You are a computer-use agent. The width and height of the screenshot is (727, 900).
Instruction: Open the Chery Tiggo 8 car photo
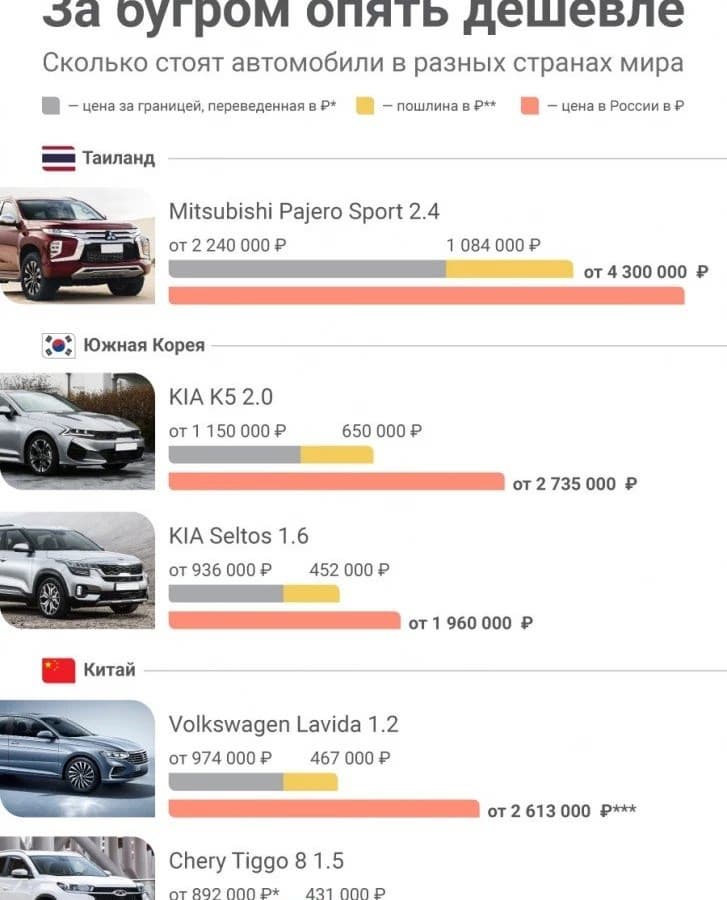[77, 870]
